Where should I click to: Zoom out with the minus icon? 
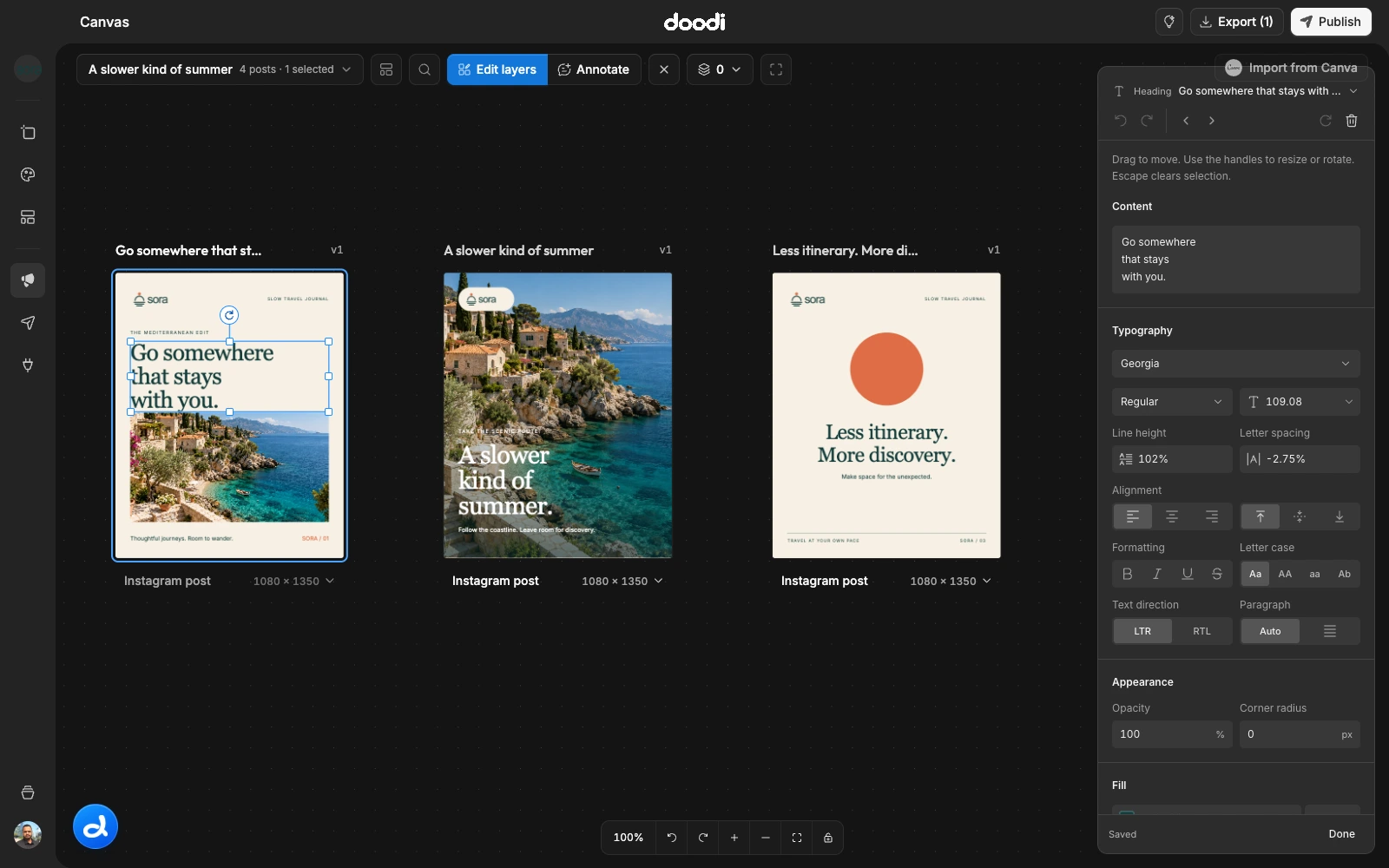pyautogui.click(x=766, y=838)
